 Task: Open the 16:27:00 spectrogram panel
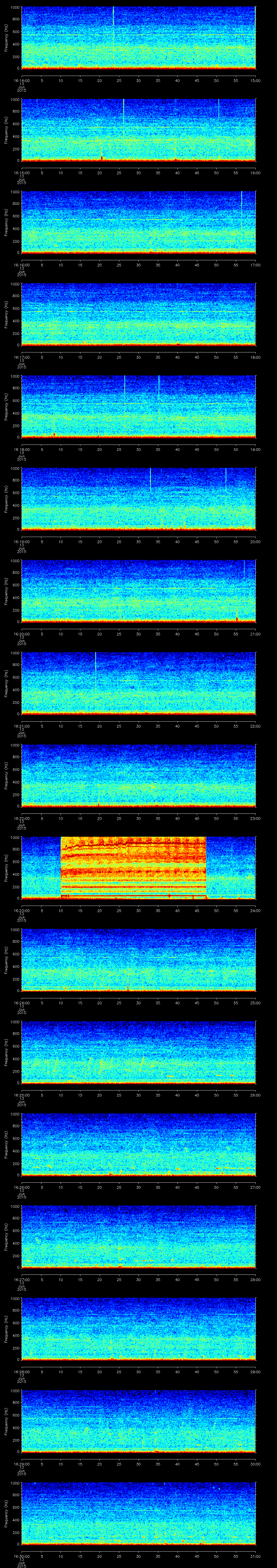(138, 1236)
